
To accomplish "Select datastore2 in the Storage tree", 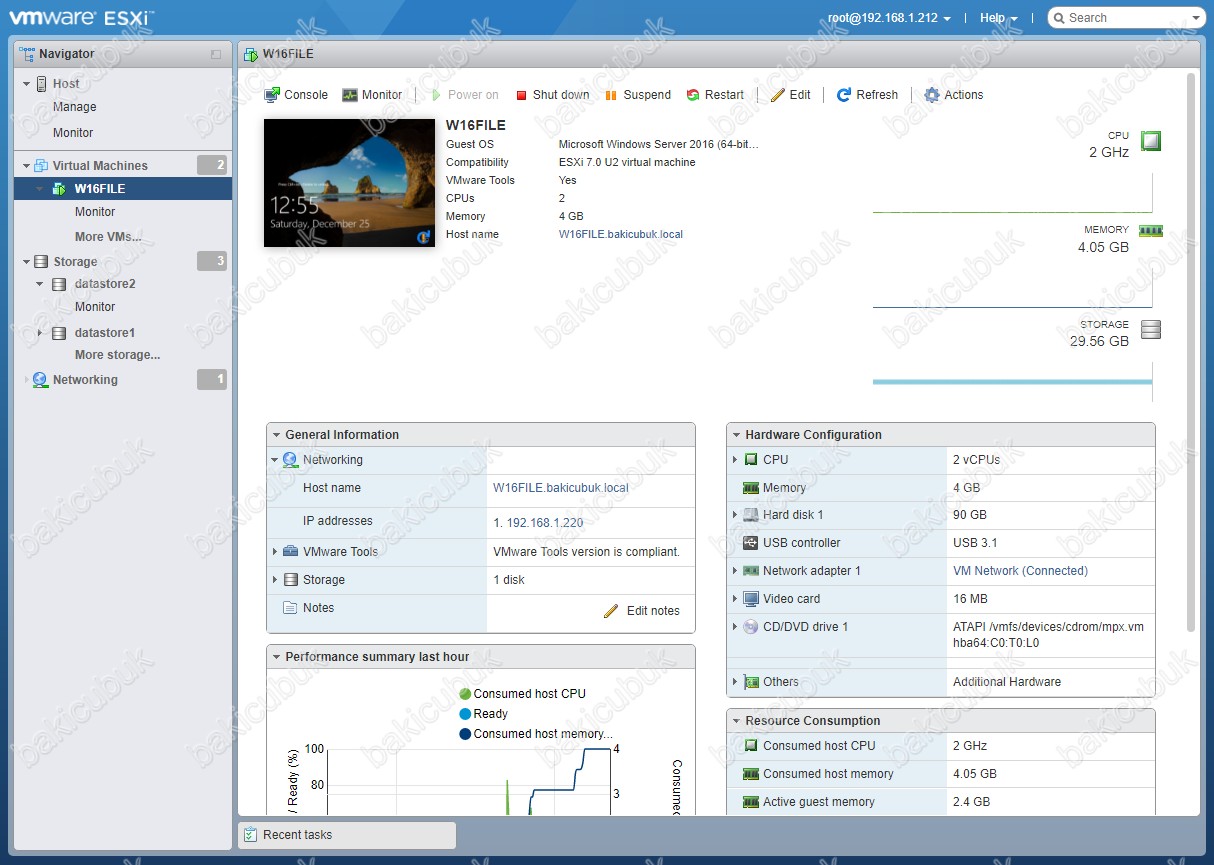I will tap(105, 284).
